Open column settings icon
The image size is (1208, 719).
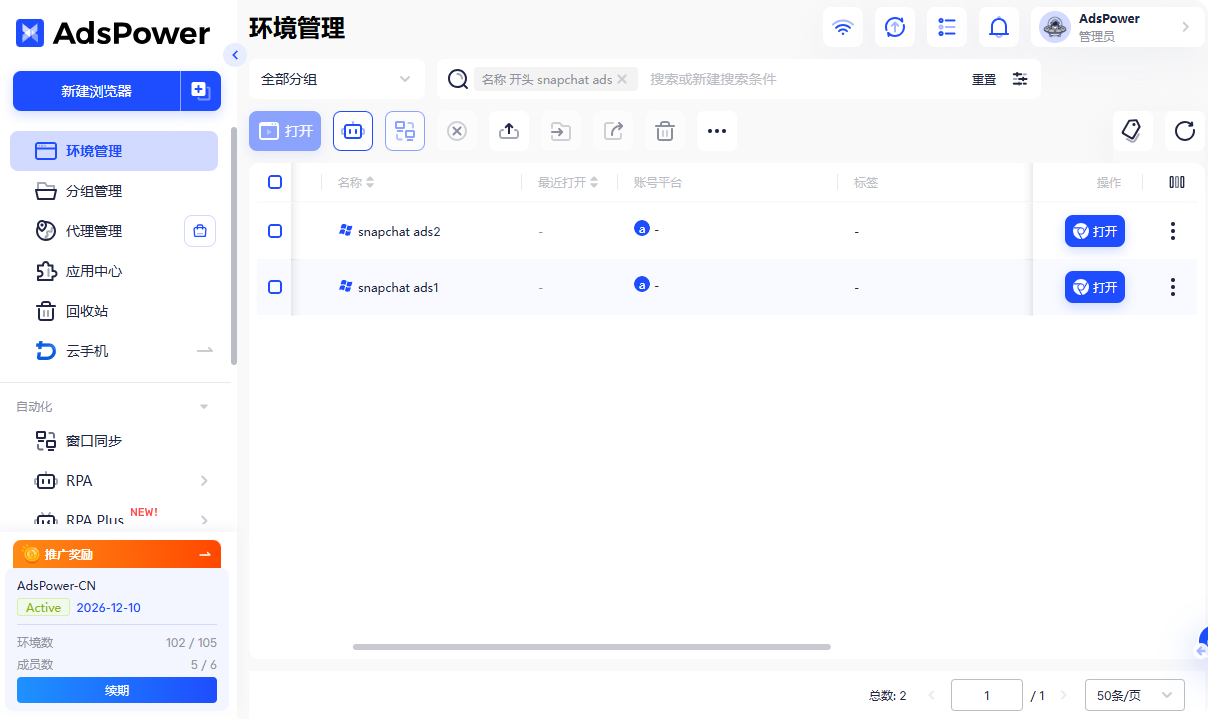pyautogui.click(x=1177, y=182)
